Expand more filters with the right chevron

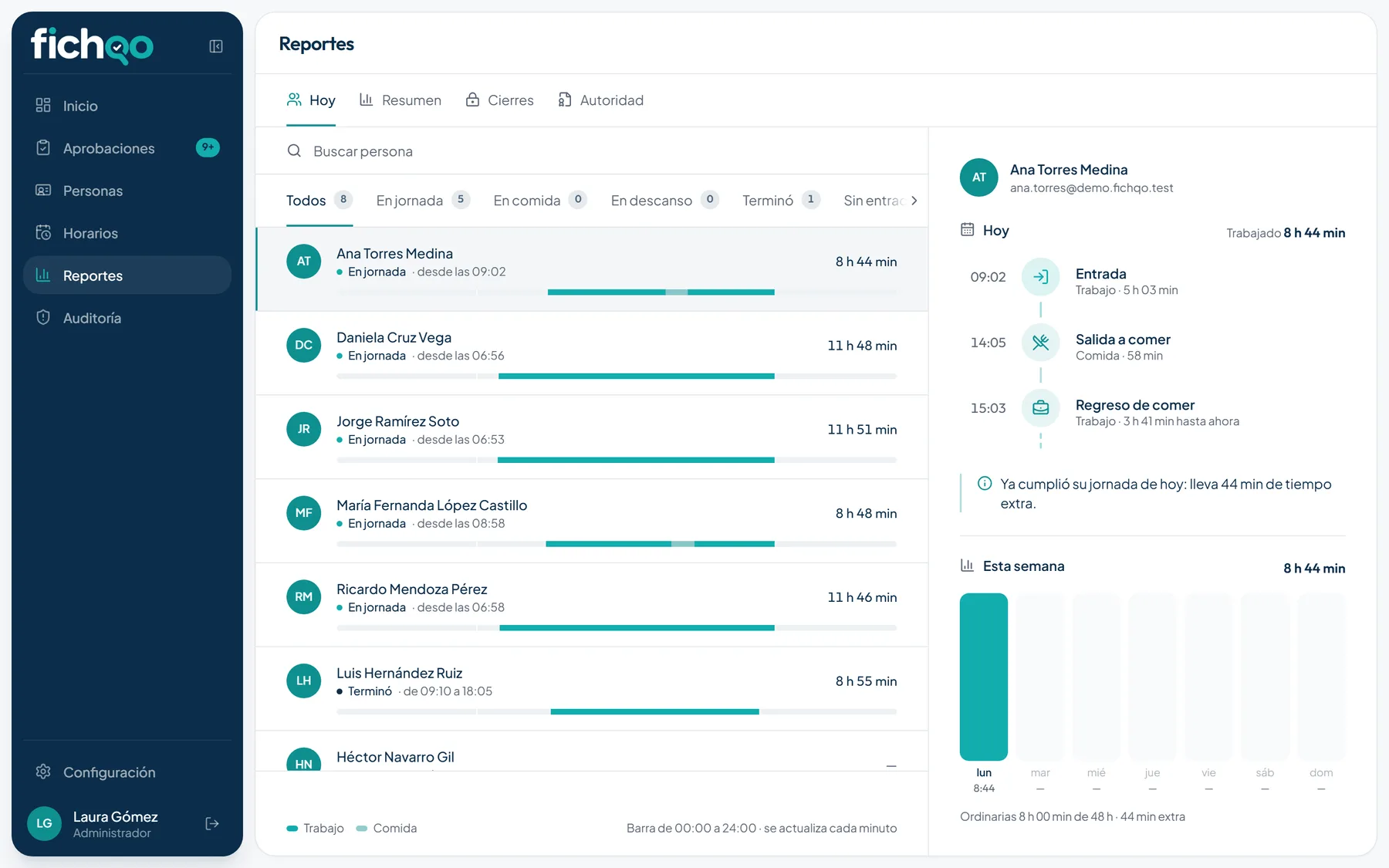(914, 201)
